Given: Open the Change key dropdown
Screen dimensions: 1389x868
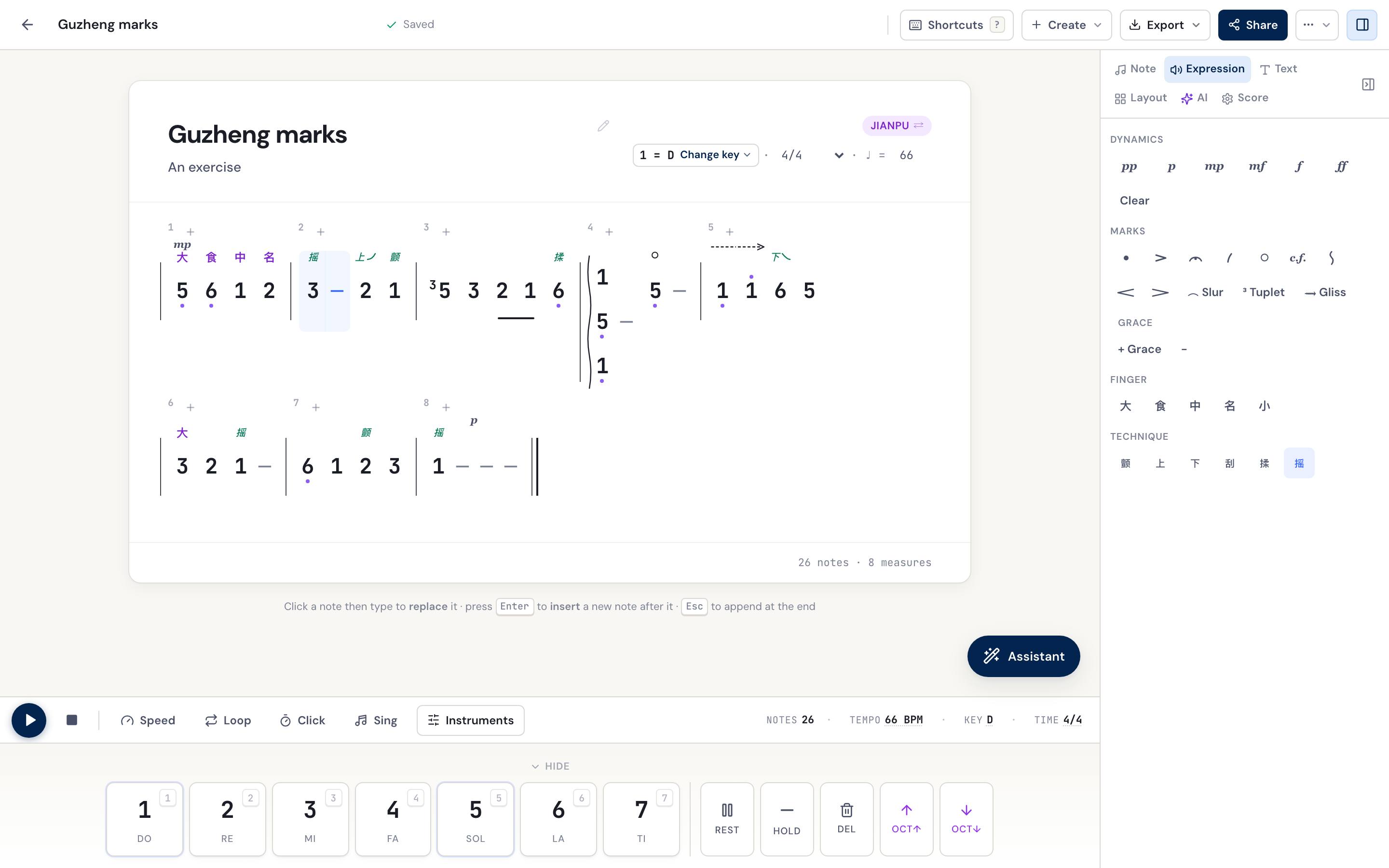Looking at the screenshot, I should pos(695,155).
